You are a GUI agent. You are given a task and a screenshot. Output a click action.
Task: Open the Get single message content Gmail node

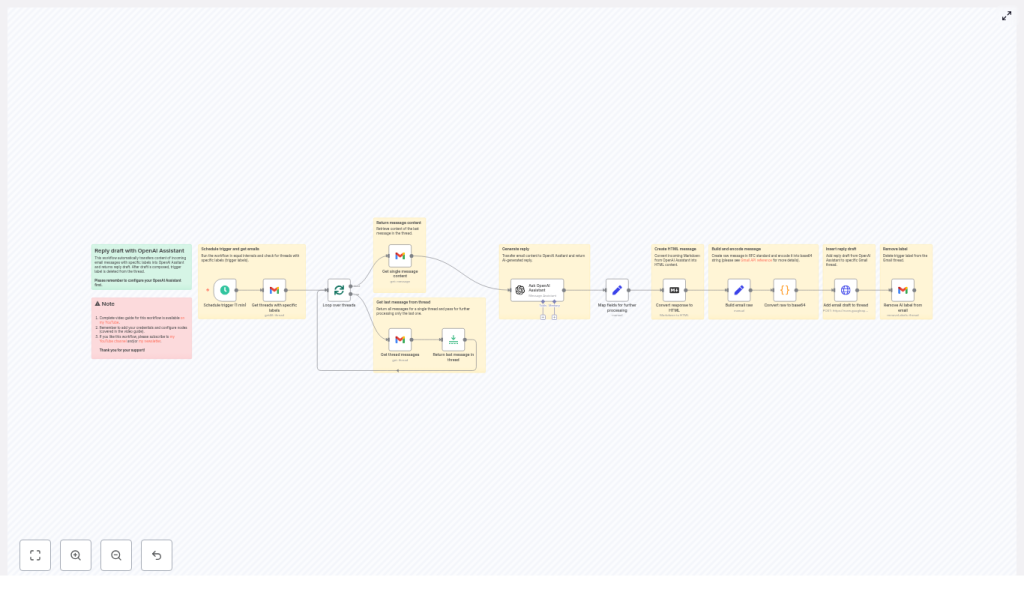(x=399, y=257)
